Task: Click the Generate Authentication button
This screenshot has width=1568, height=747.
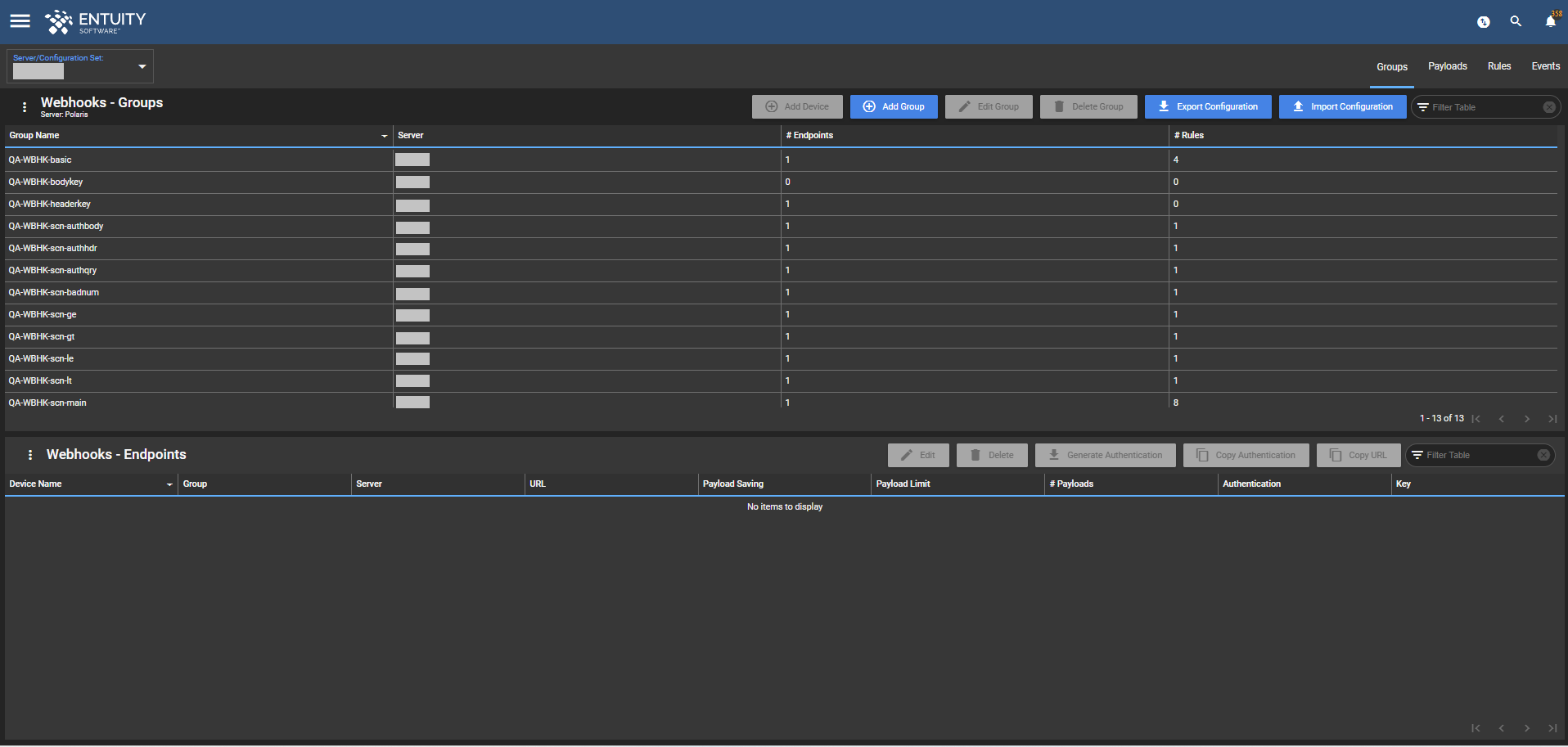Action: pos(1105,455)
